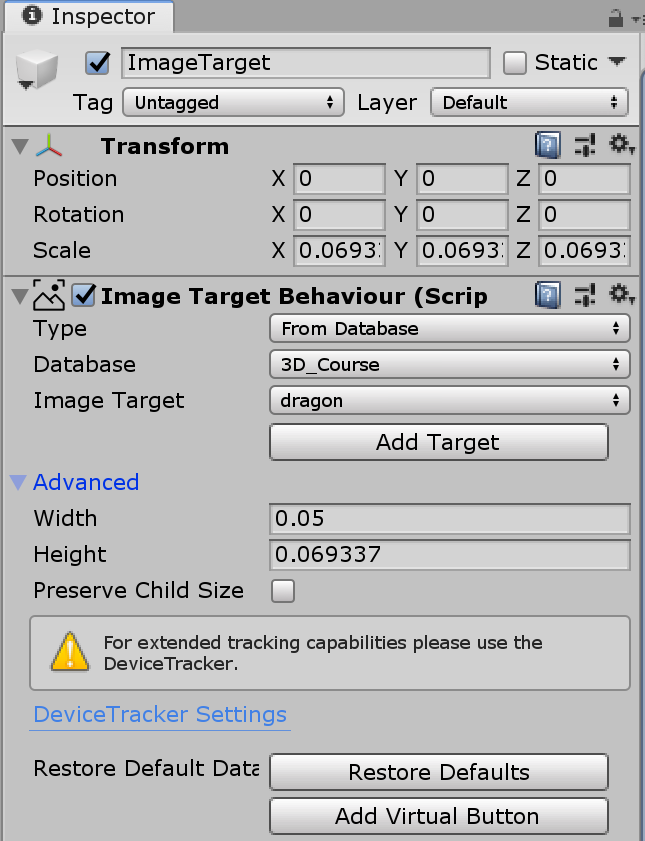Click the Transform help icon
Screen dimensions: 645x841
(x=547, y=145)
